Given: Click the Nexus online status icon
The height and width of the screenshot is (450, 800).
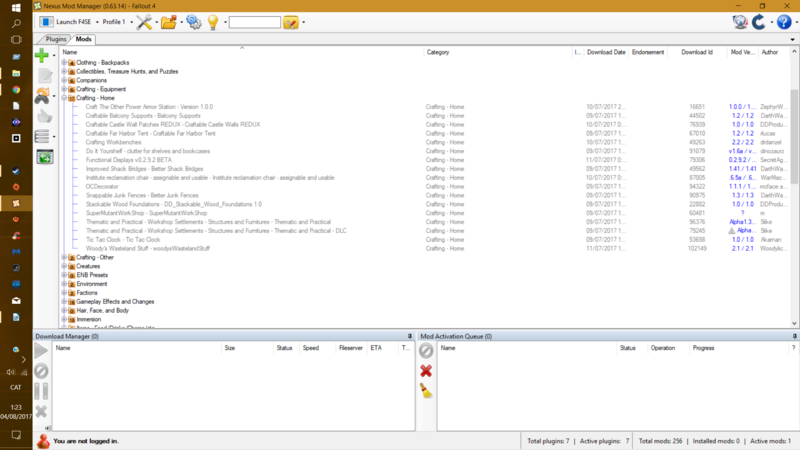Looking at the screenshot, I should (x=740, y=22).
